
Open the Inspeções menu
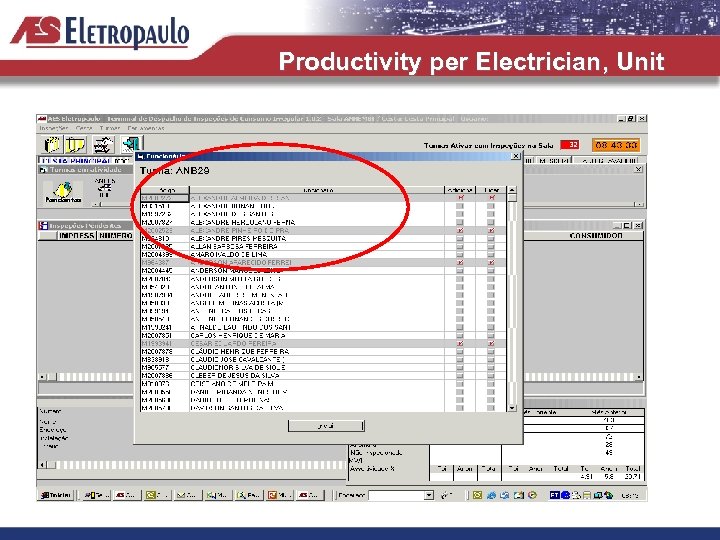(53, 128)
